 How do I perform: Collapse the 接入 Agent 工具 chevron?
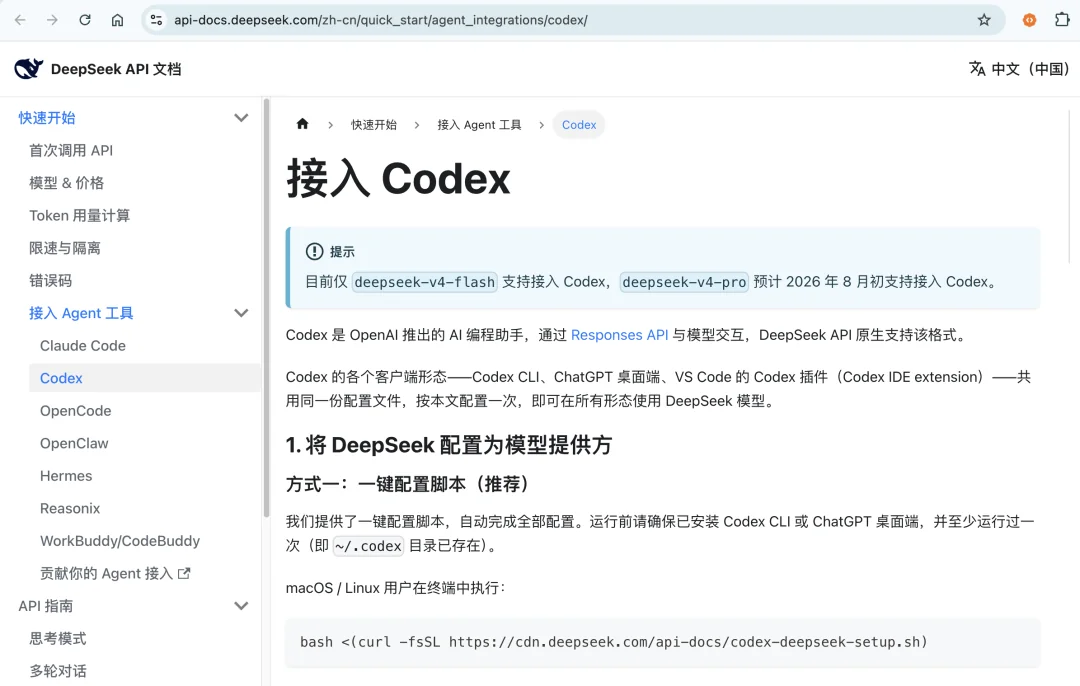[x=241, y=313]
